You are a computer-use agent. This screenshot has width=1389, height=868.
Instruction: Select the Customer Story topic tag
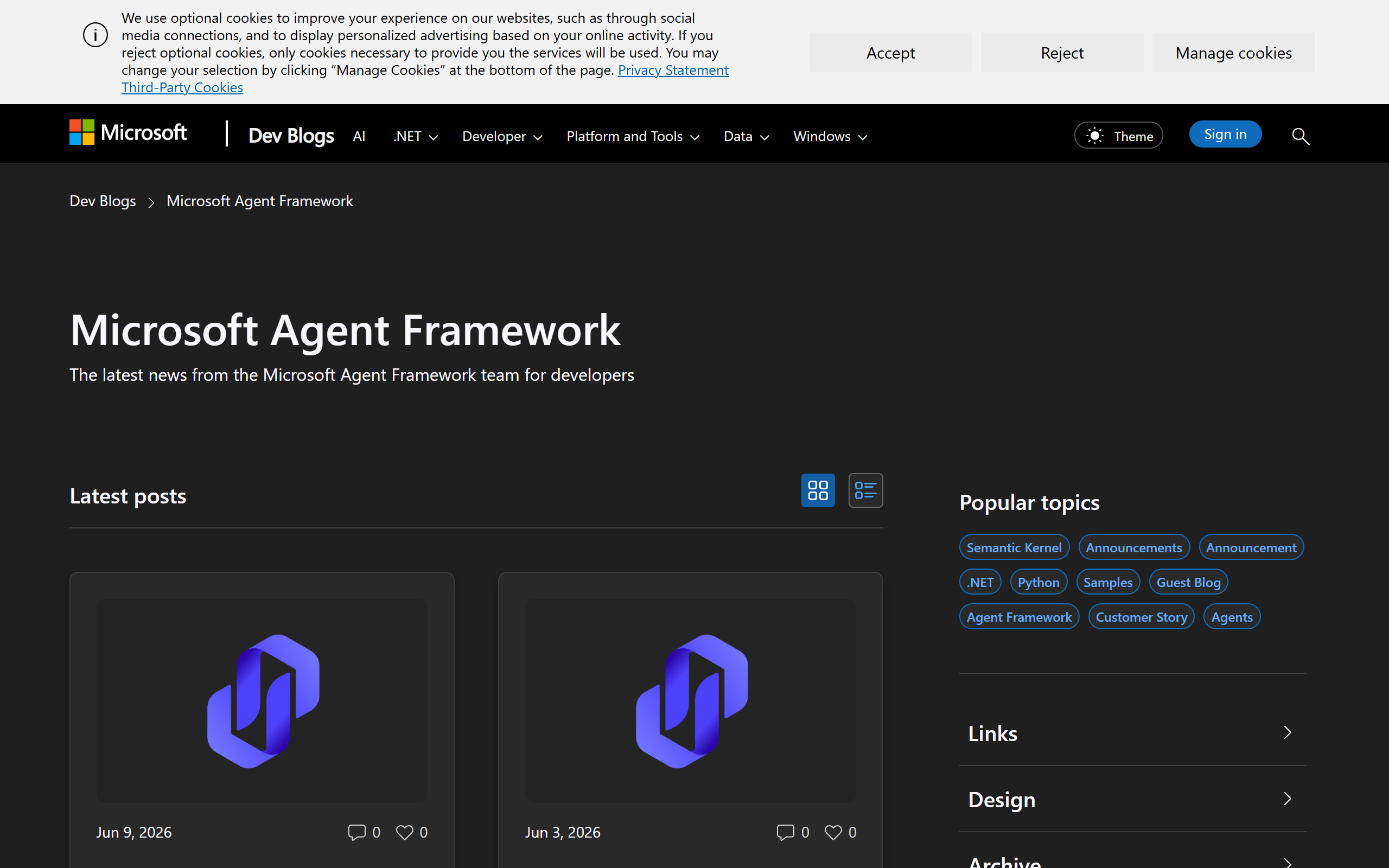click(1141, 617)
